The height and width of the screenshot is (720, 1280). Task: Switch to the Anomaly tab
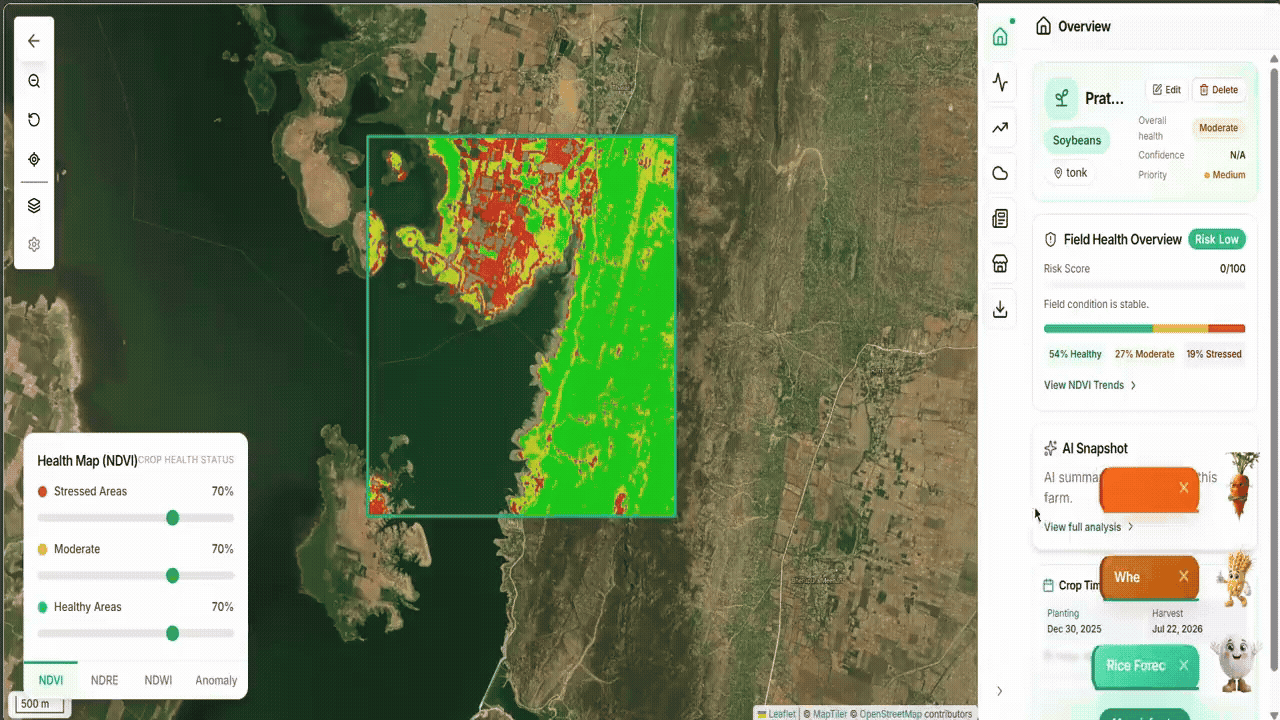216,680
